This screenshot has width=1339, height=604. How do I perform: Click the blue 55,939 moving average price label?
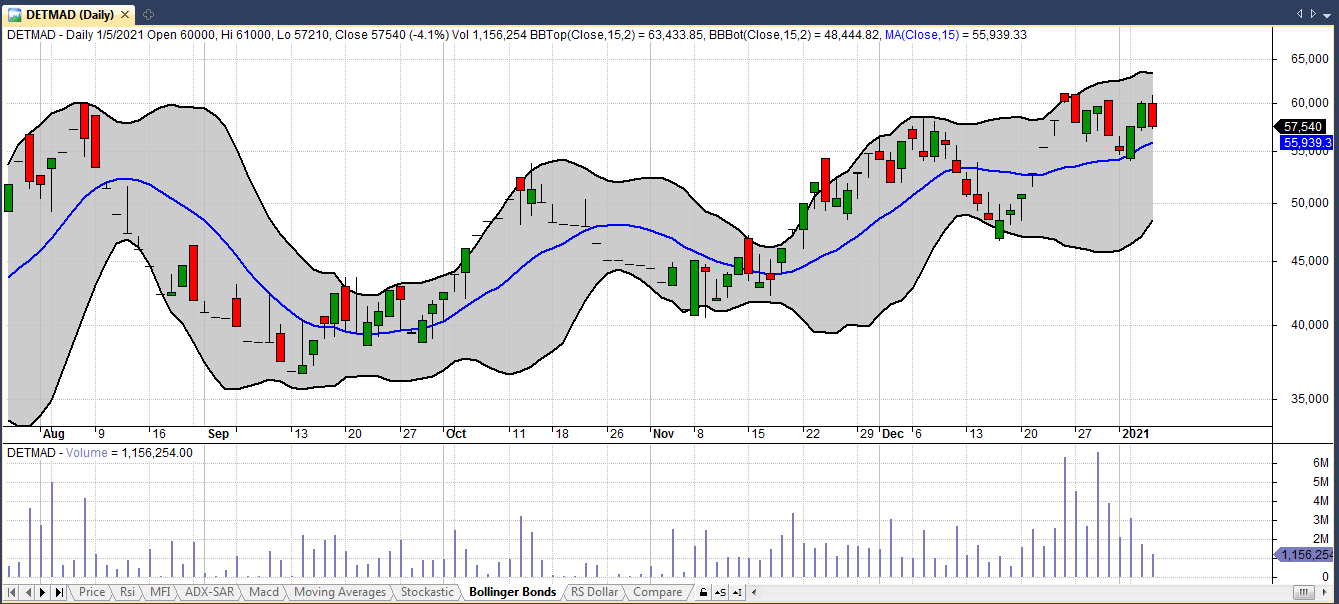[1306, 143]
